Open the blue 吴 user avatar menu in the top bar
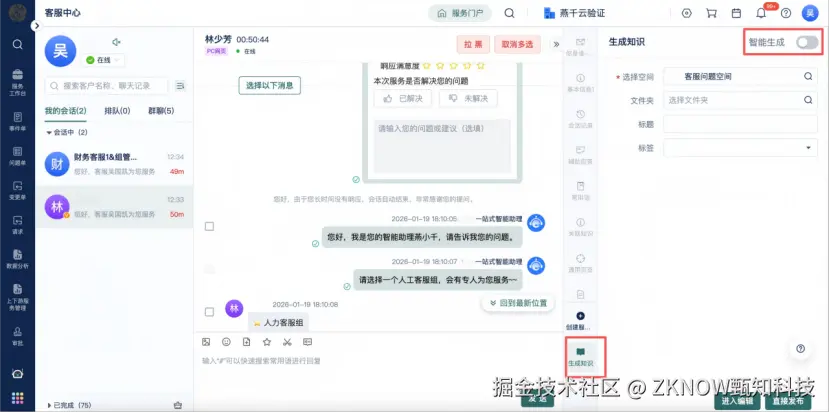 tap(810, 13)
